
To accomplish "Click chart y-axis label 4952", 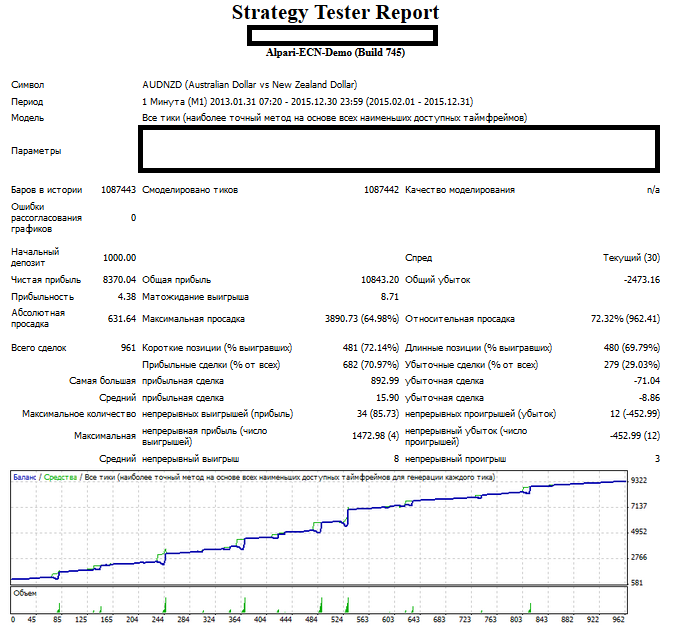I will [x=639, y=531].
